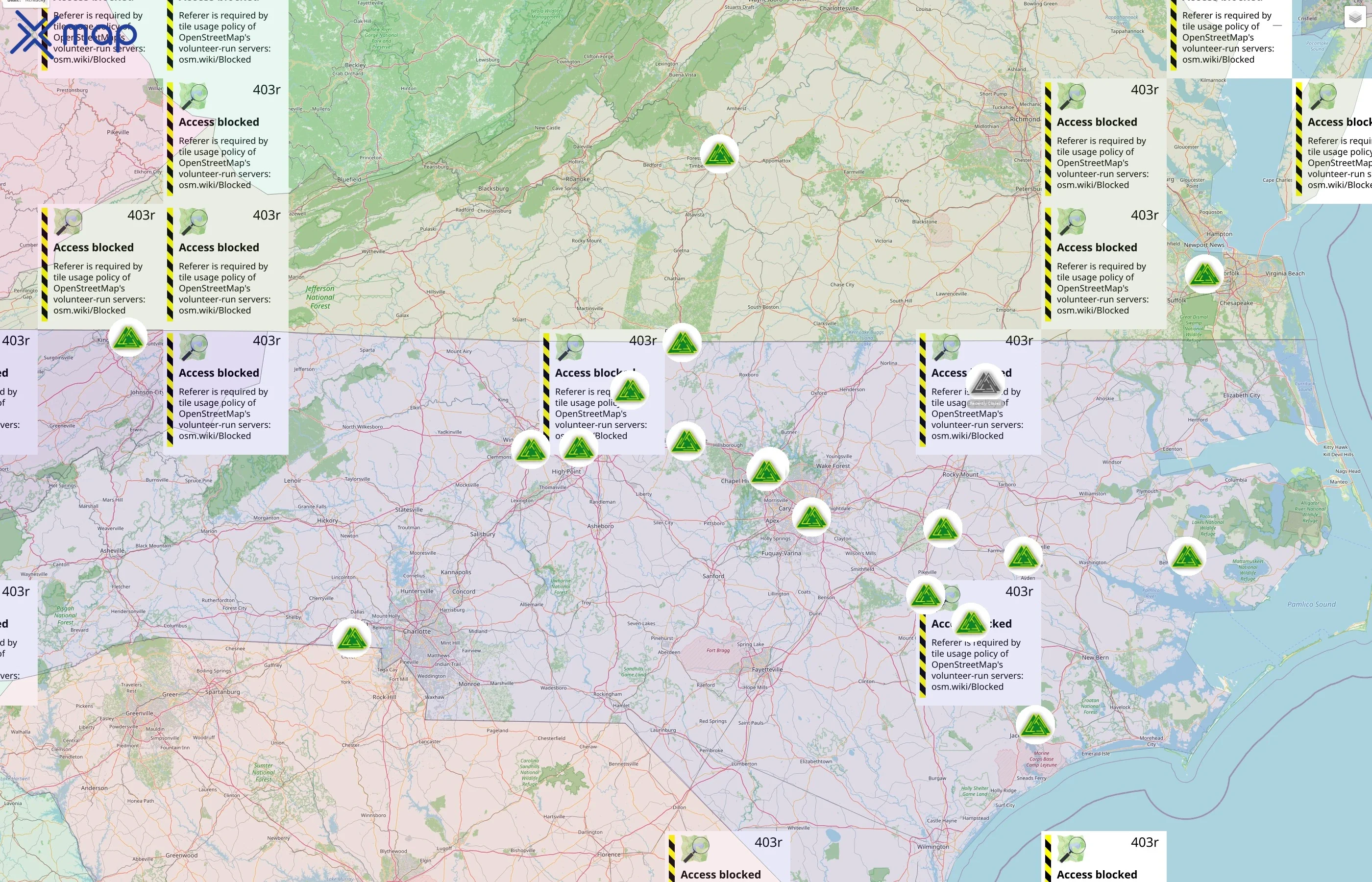Select the grey Recently Closed marker
This screenshot has width=1372, height=882.
[986, 382]
